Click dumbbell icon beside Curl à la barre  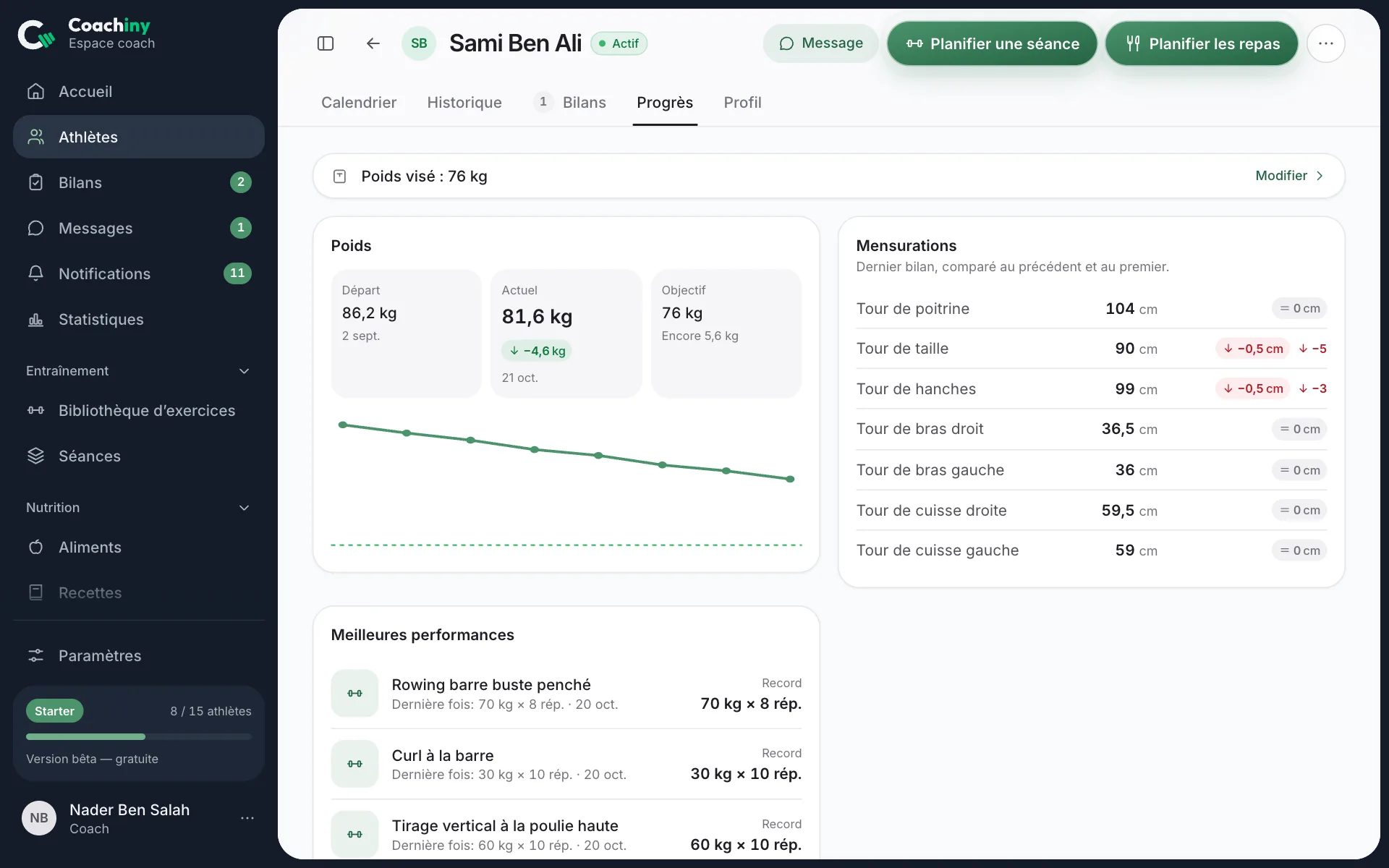354,764
